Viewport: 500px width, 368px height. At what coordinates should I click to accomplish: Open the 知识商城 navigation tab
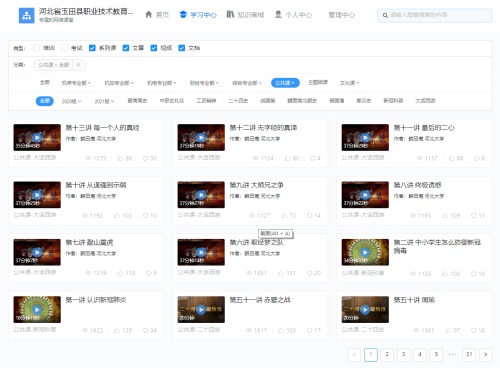(x=245, y=15)
